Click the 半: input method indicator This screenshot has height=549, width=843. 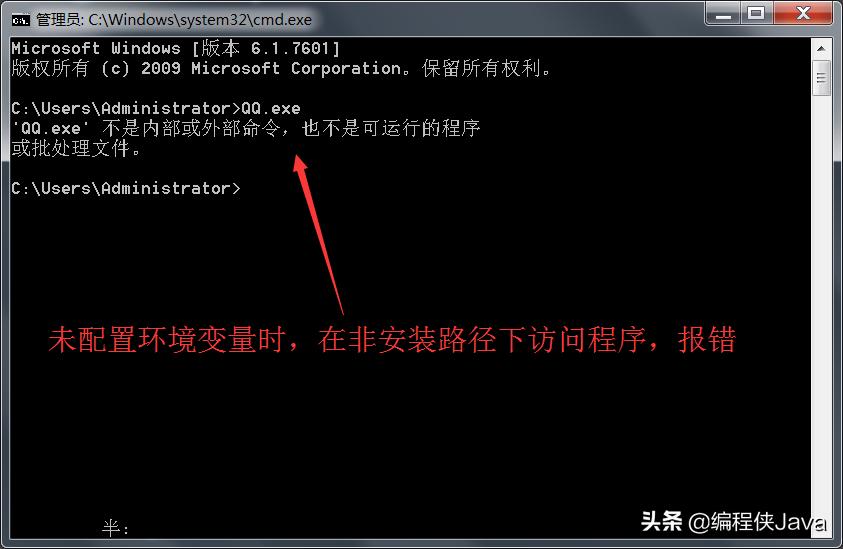[x=116, y=527]
